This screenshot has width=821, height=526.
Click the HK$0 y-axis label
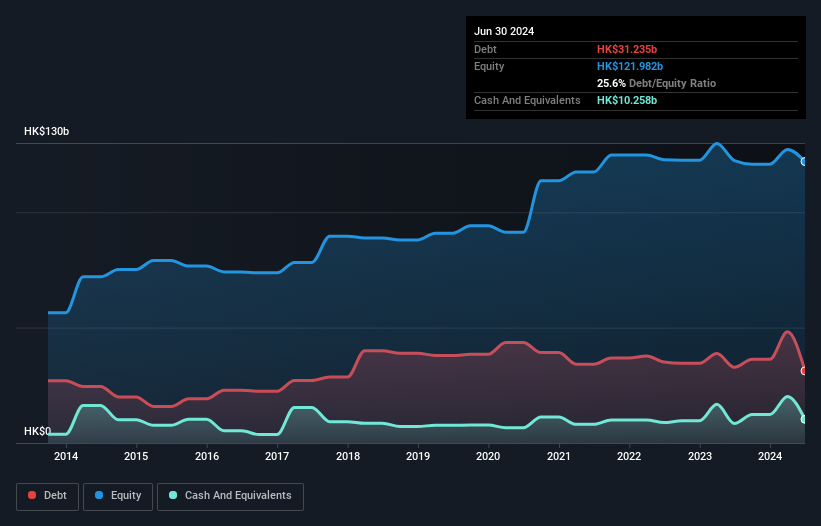[38, 431]
